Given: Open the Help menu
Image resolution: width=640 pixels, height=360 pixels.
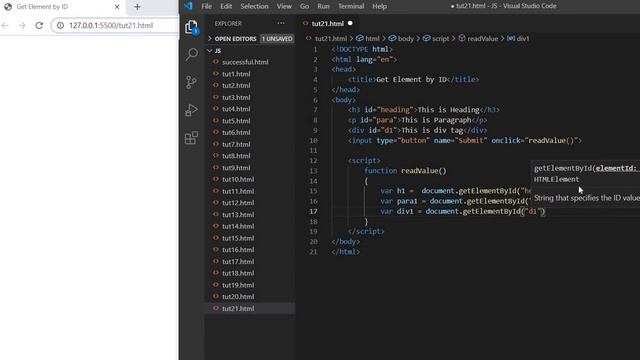Looking at the screenshot, I should (379, 6).
